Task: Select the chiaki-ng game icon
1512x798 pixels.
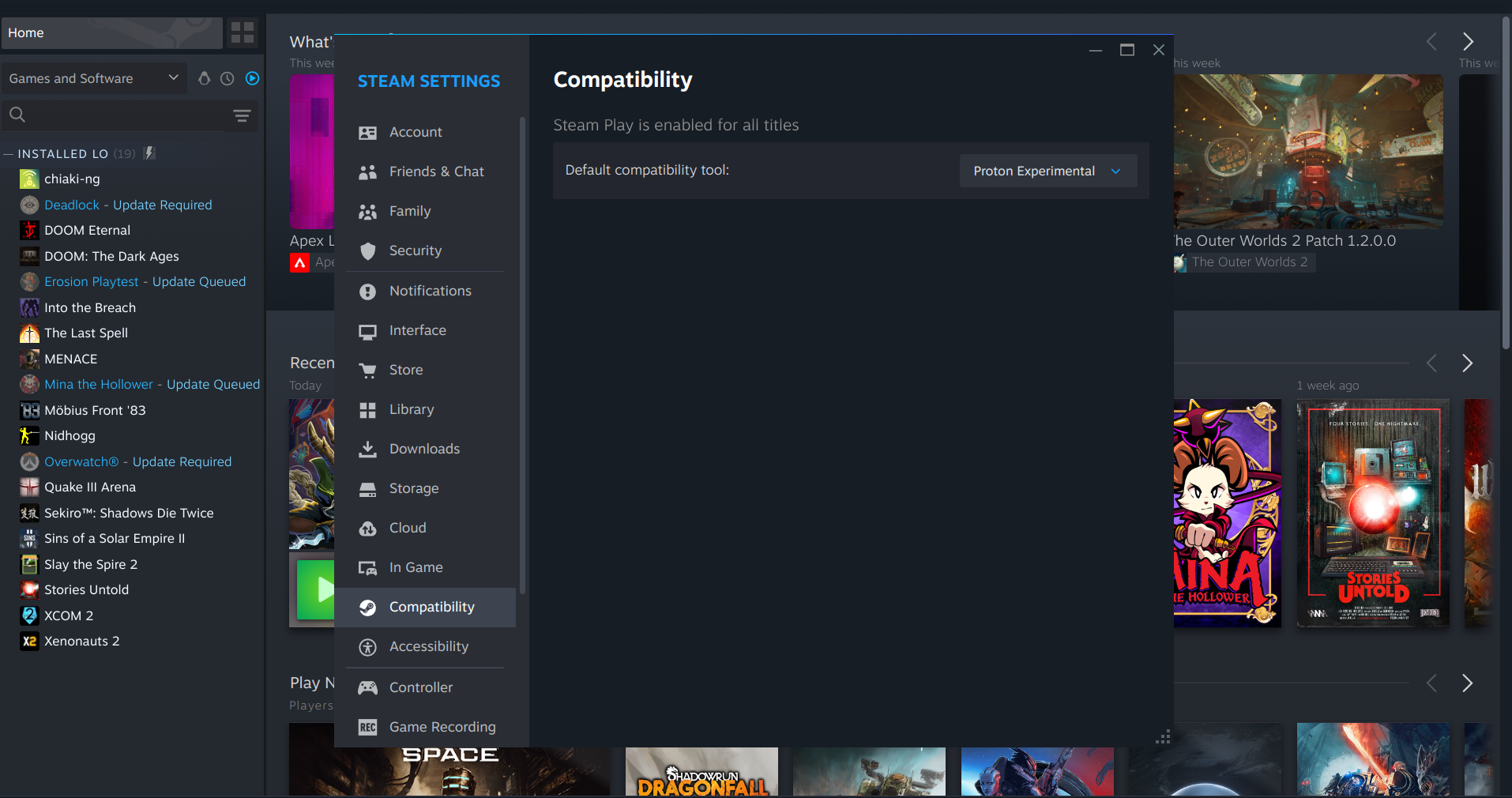Action: pos(29,179)
